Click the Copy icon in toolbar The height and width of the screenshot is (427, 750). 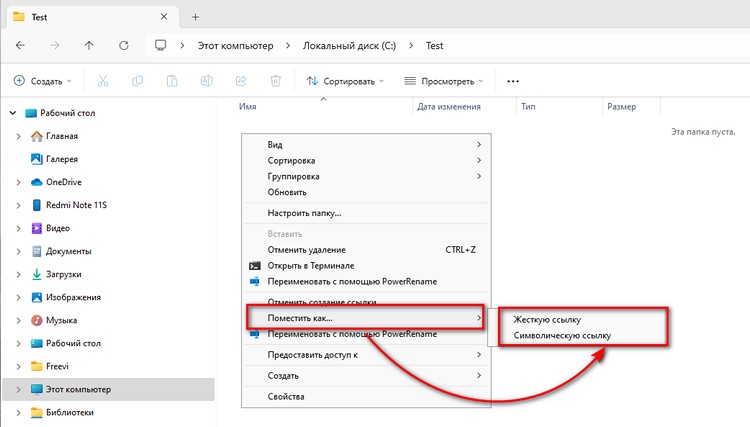pos(137,81)
